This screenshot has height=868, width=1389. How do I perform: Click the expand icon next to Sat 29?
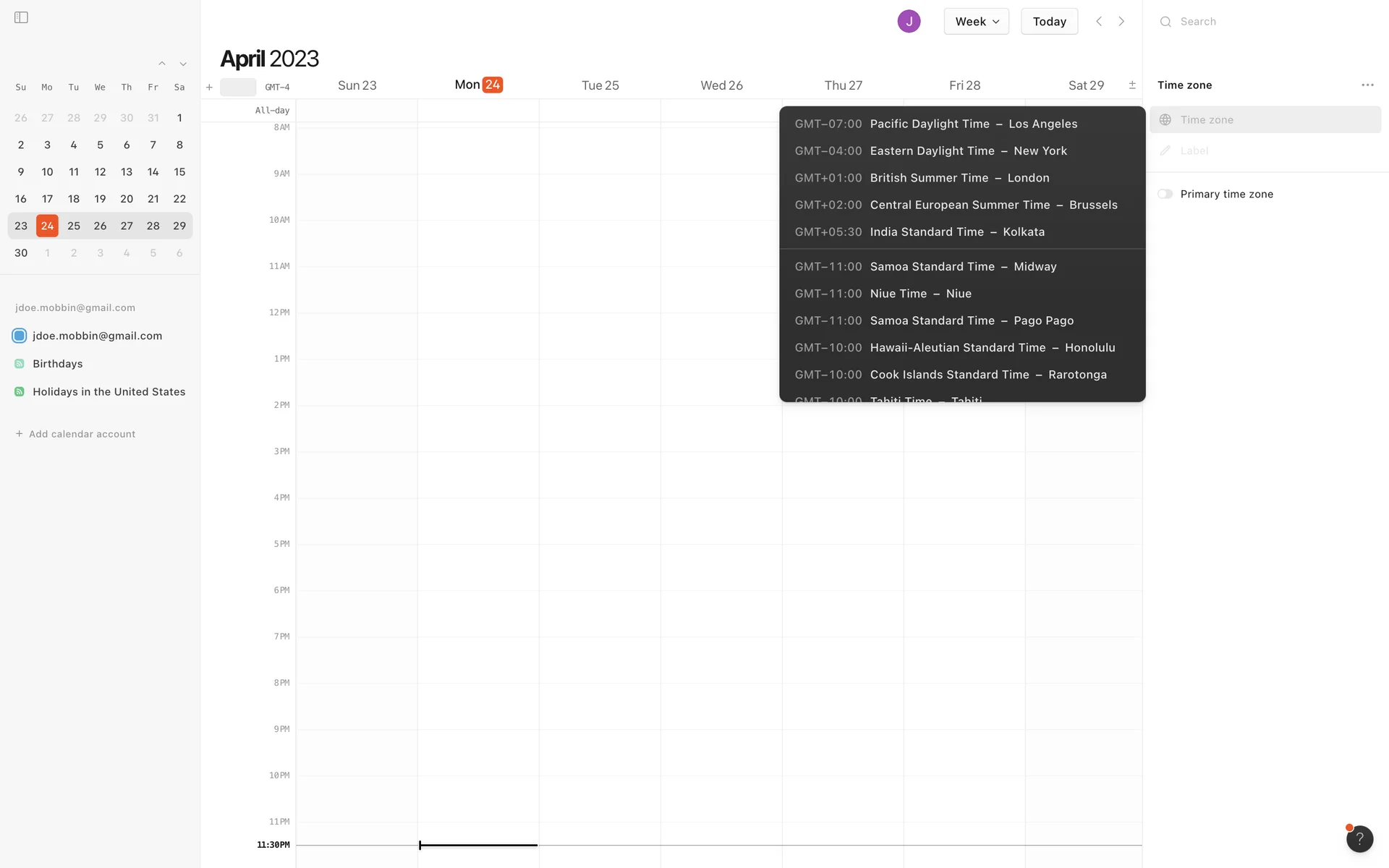[x=1132, y=85]
